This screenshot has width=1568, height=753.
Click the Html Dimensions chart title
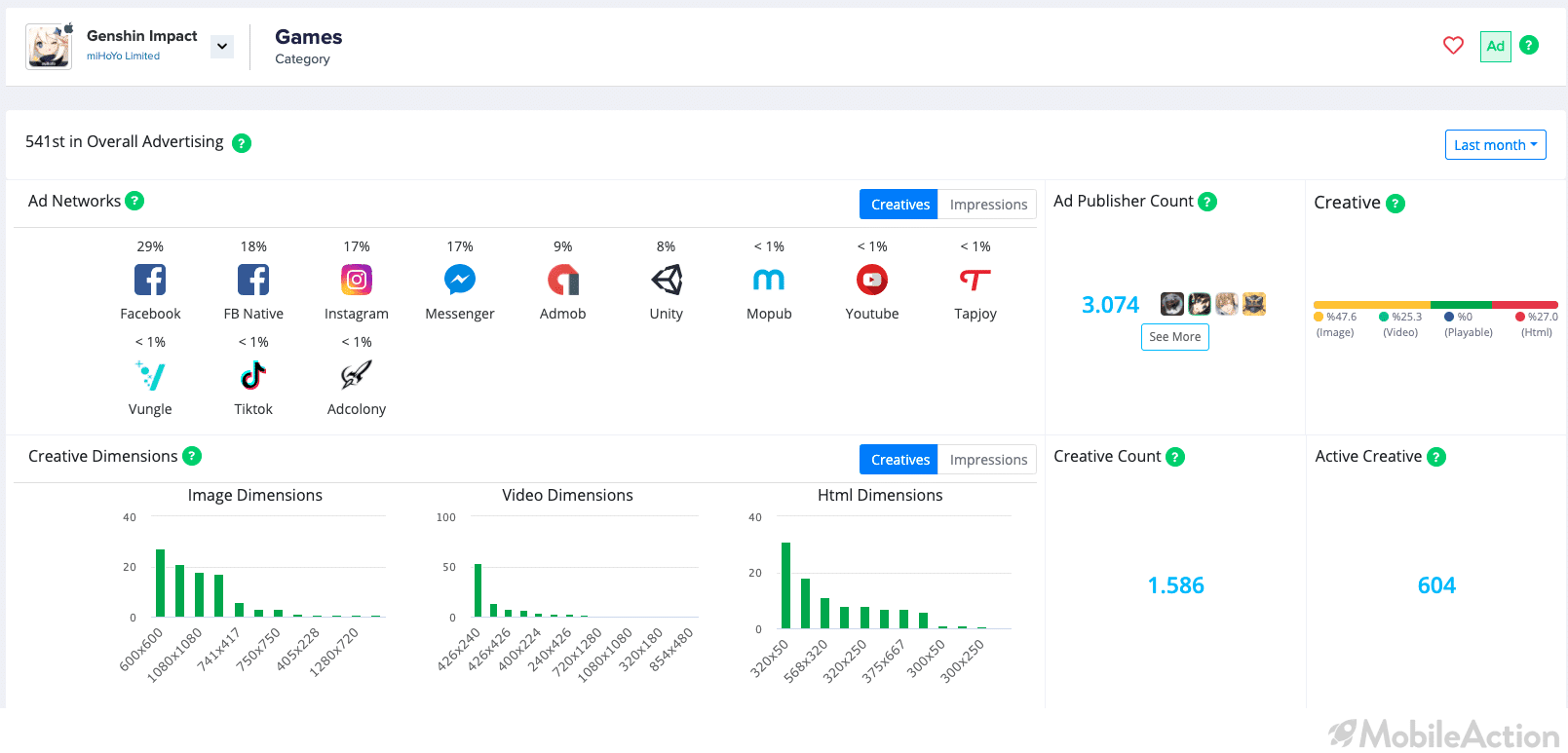coord(880,496)
